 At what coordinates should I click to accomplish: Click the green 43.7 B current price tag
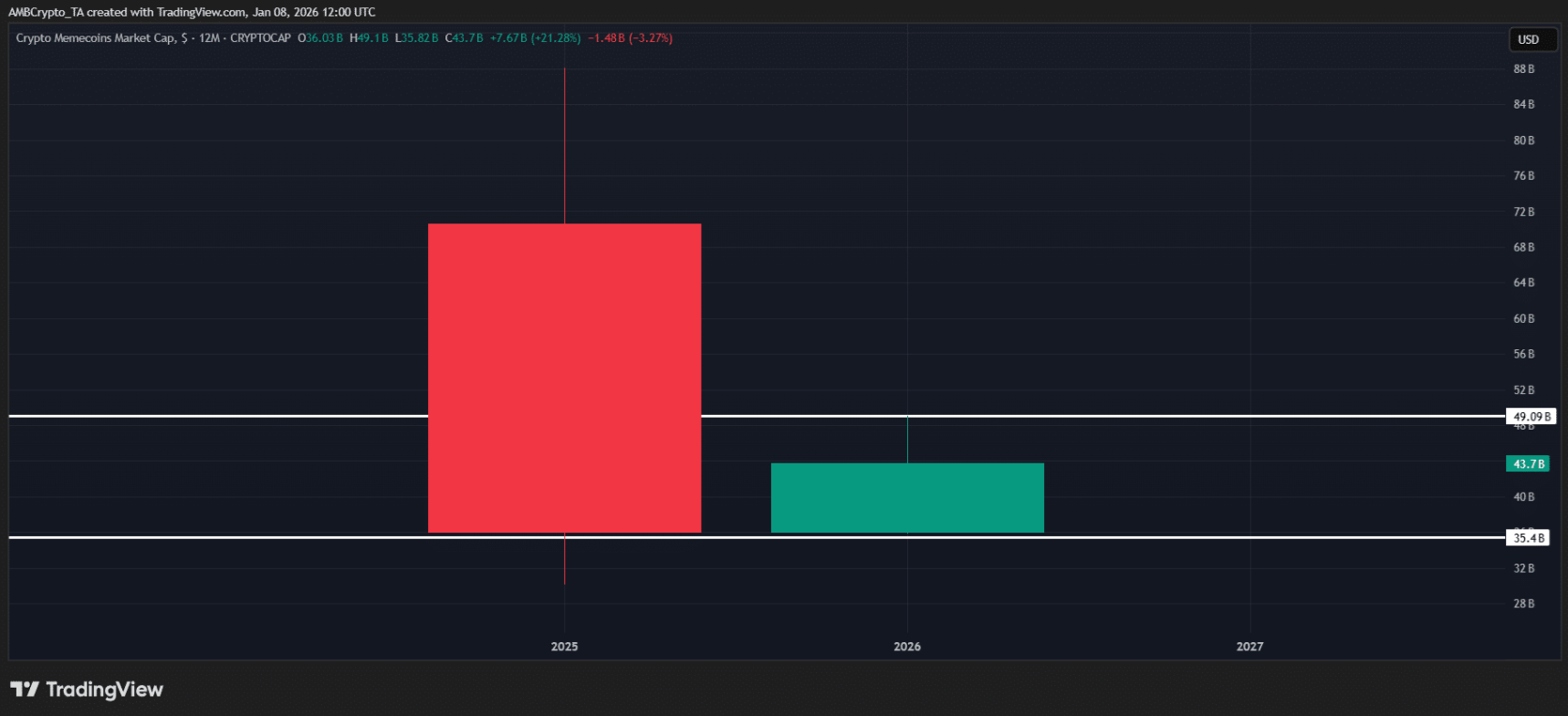point(1528,464)
